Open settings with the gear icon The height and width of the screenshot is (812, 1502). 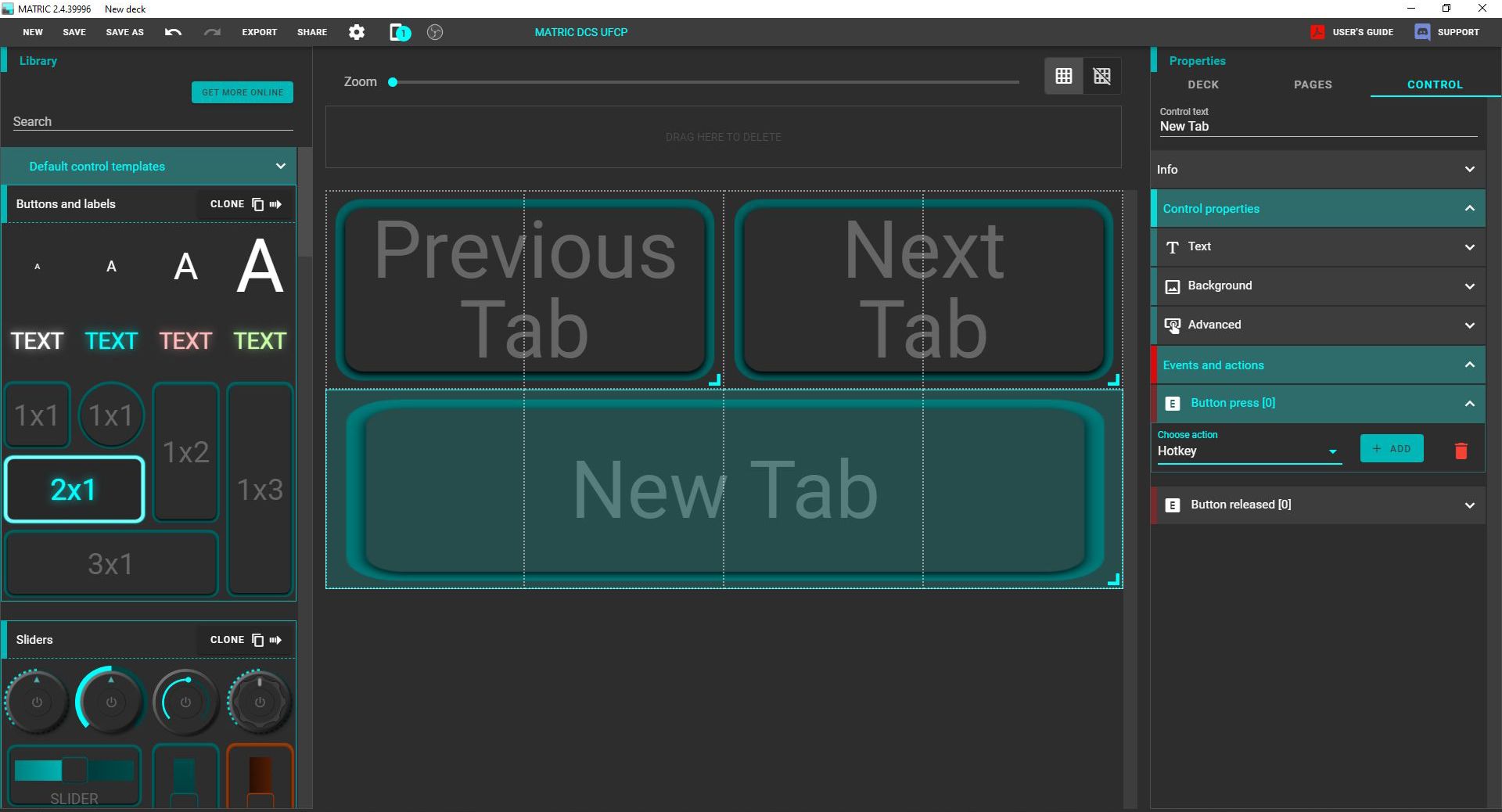click(357, 32)
